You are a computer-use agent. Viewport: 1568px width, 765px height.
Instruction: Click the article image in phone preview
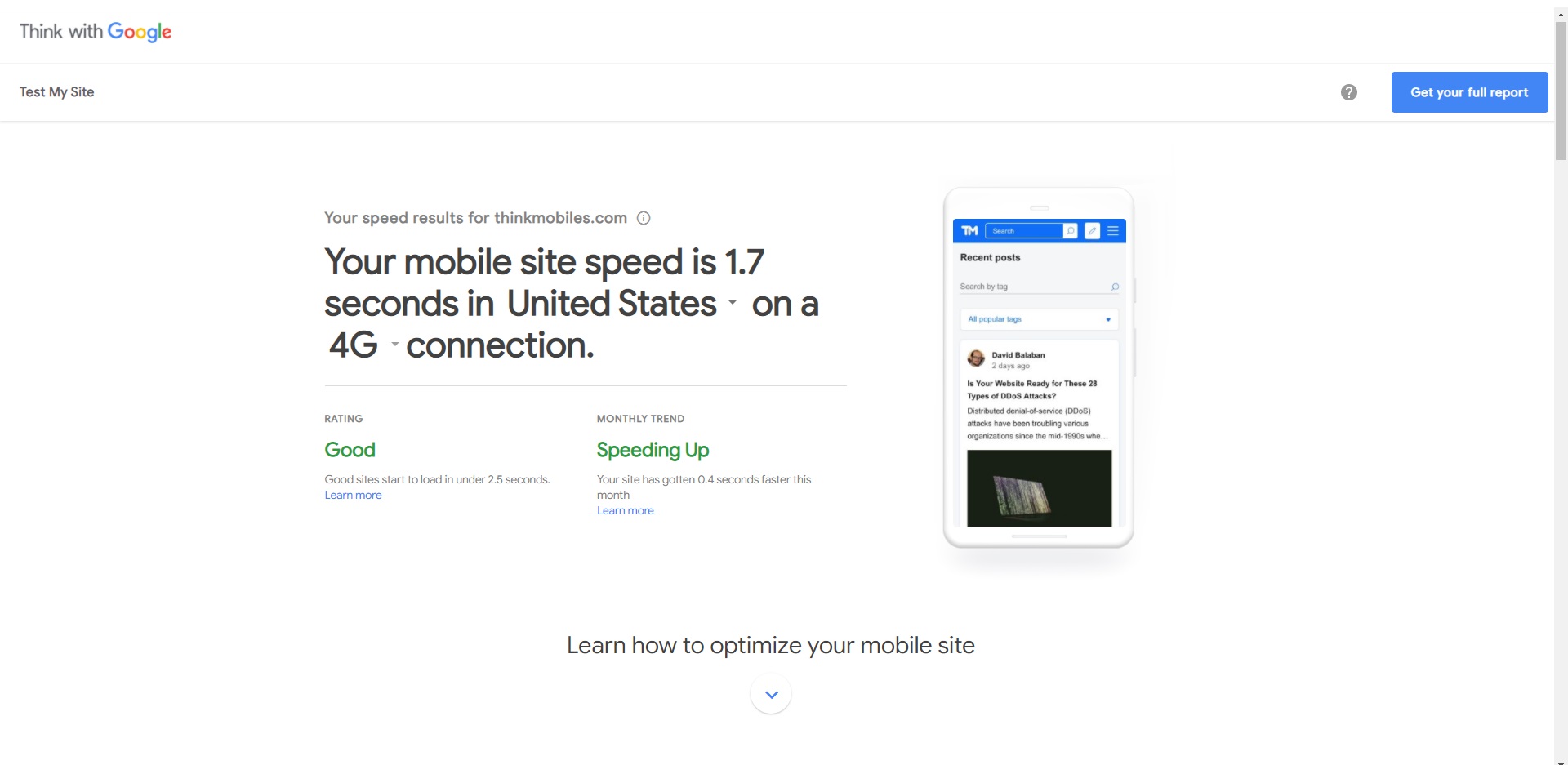[1039, 488]
